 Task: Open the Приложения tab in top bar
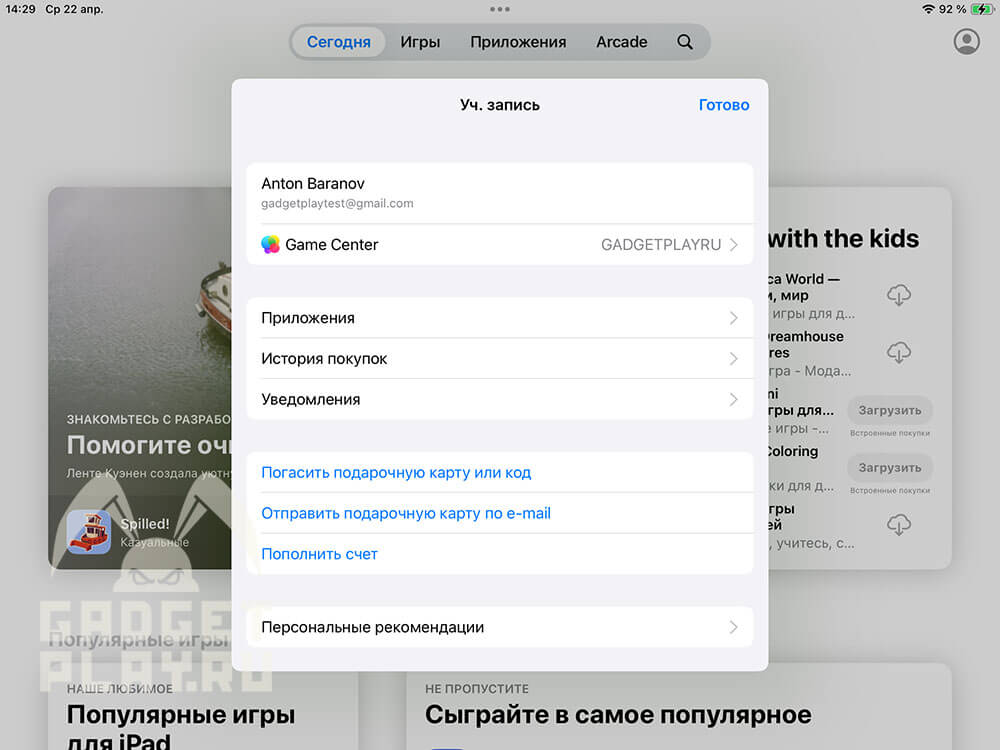(x=518, y=42)
